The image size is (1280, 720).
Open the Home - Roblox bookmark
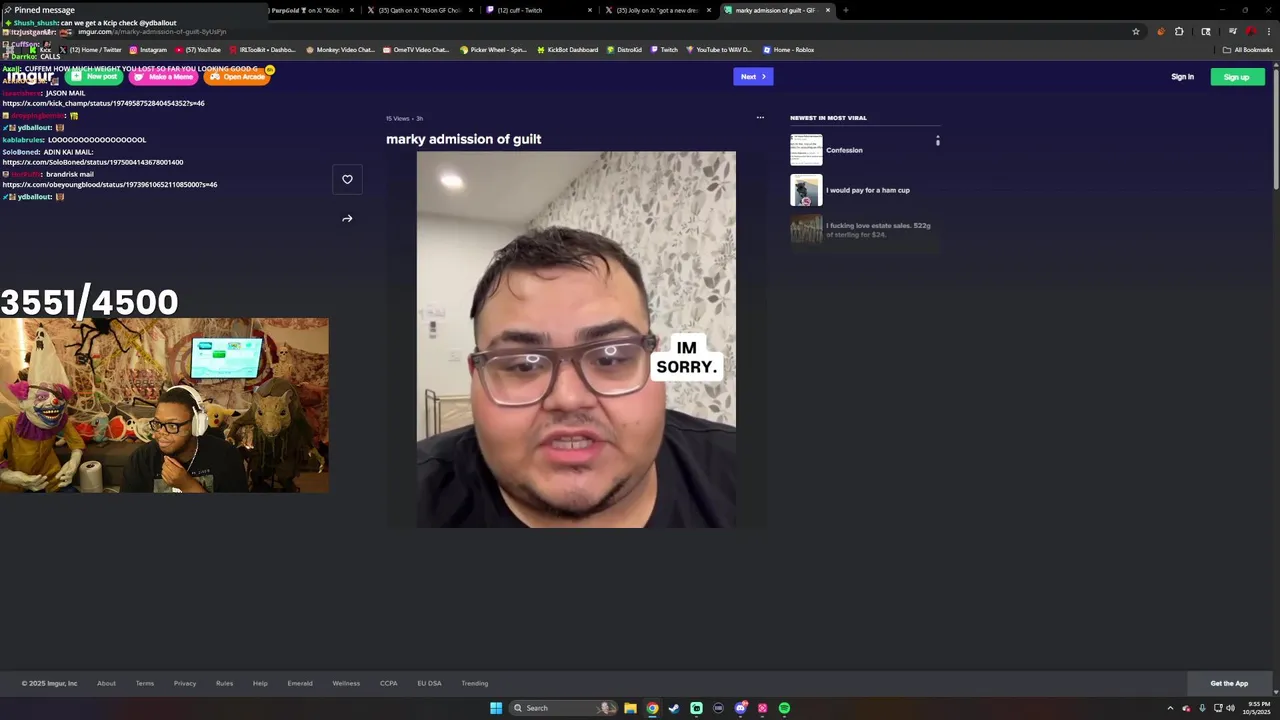pos(788,50)
